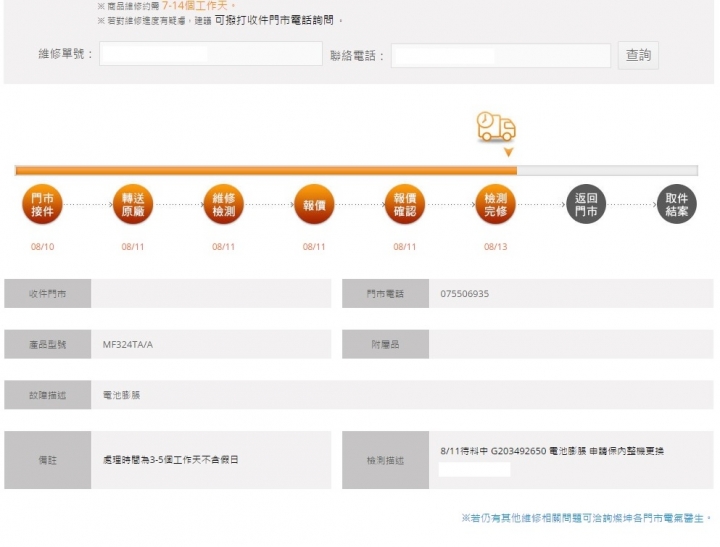
Task: Click the 備註 label cell
Action: pyautogui.click(x=47, y=460)
